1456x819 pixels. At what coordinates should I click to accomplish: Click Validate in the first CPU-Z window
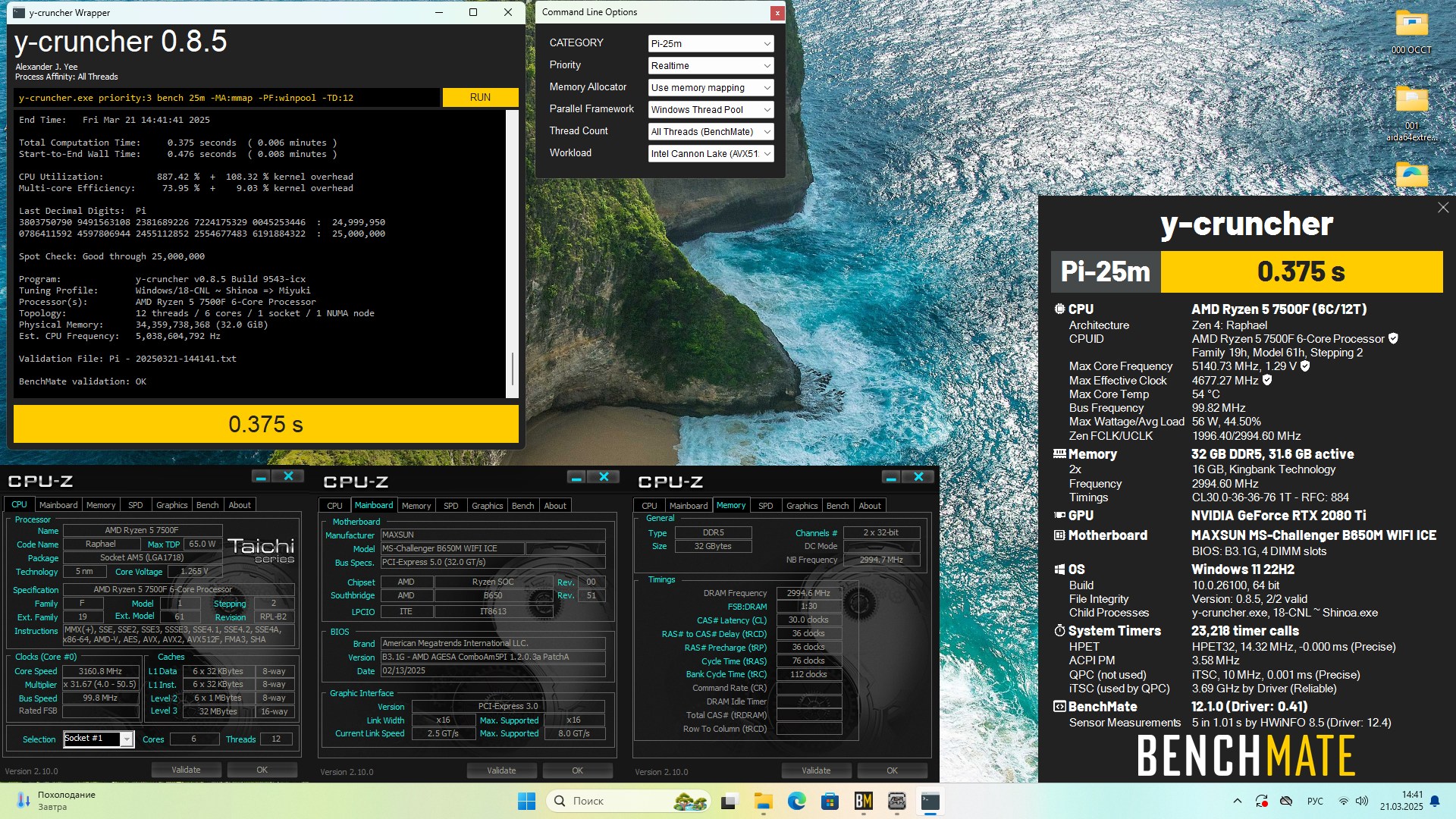point(186,770)
